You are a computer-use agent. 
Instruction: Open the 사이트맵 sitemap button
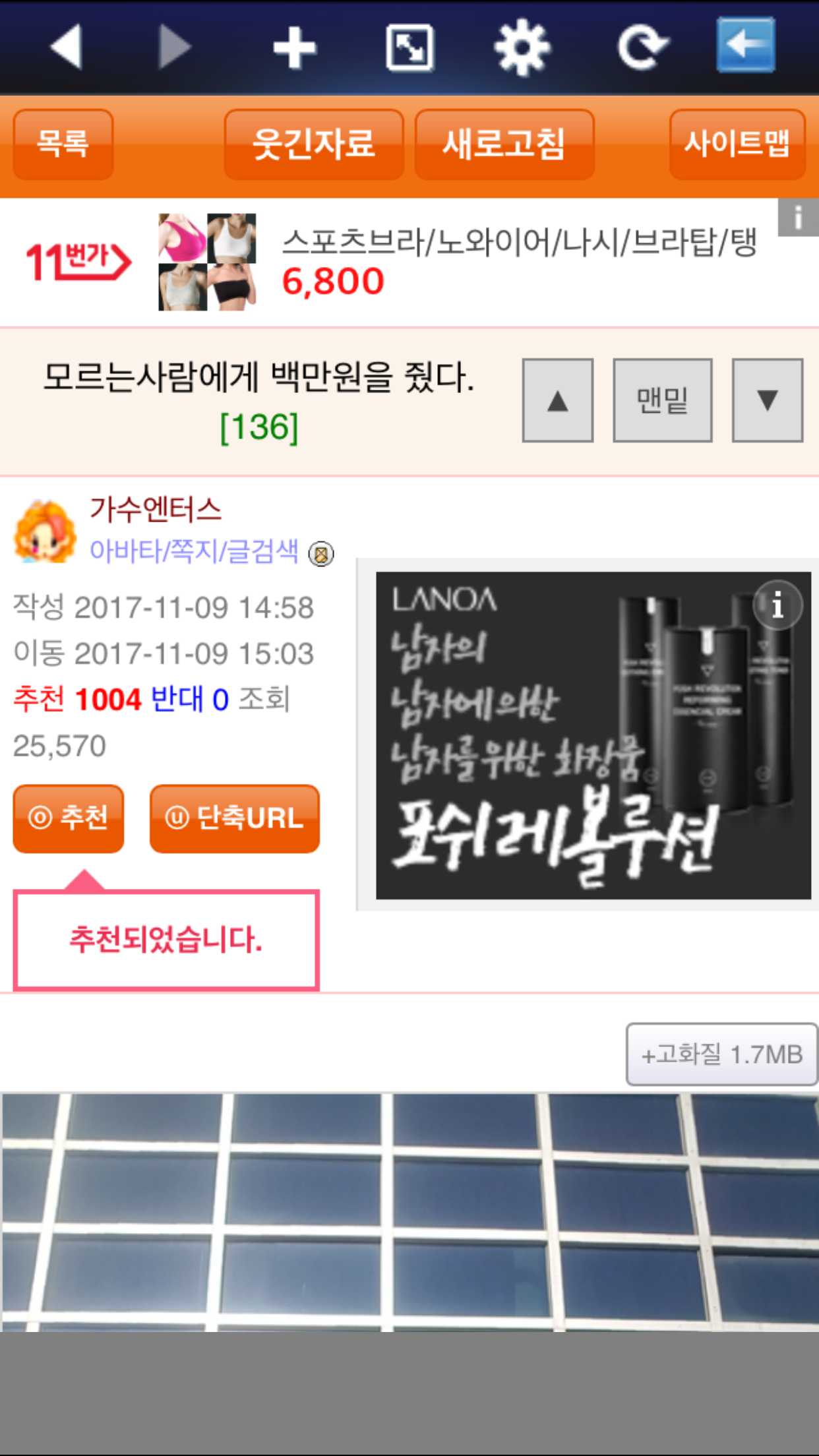737,144
